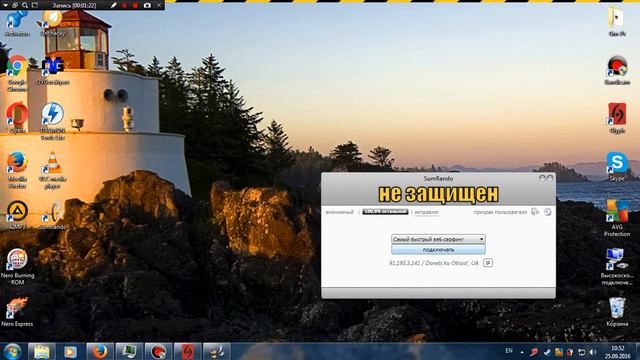Click the Nero Burning ROM desktop icon

17,267
